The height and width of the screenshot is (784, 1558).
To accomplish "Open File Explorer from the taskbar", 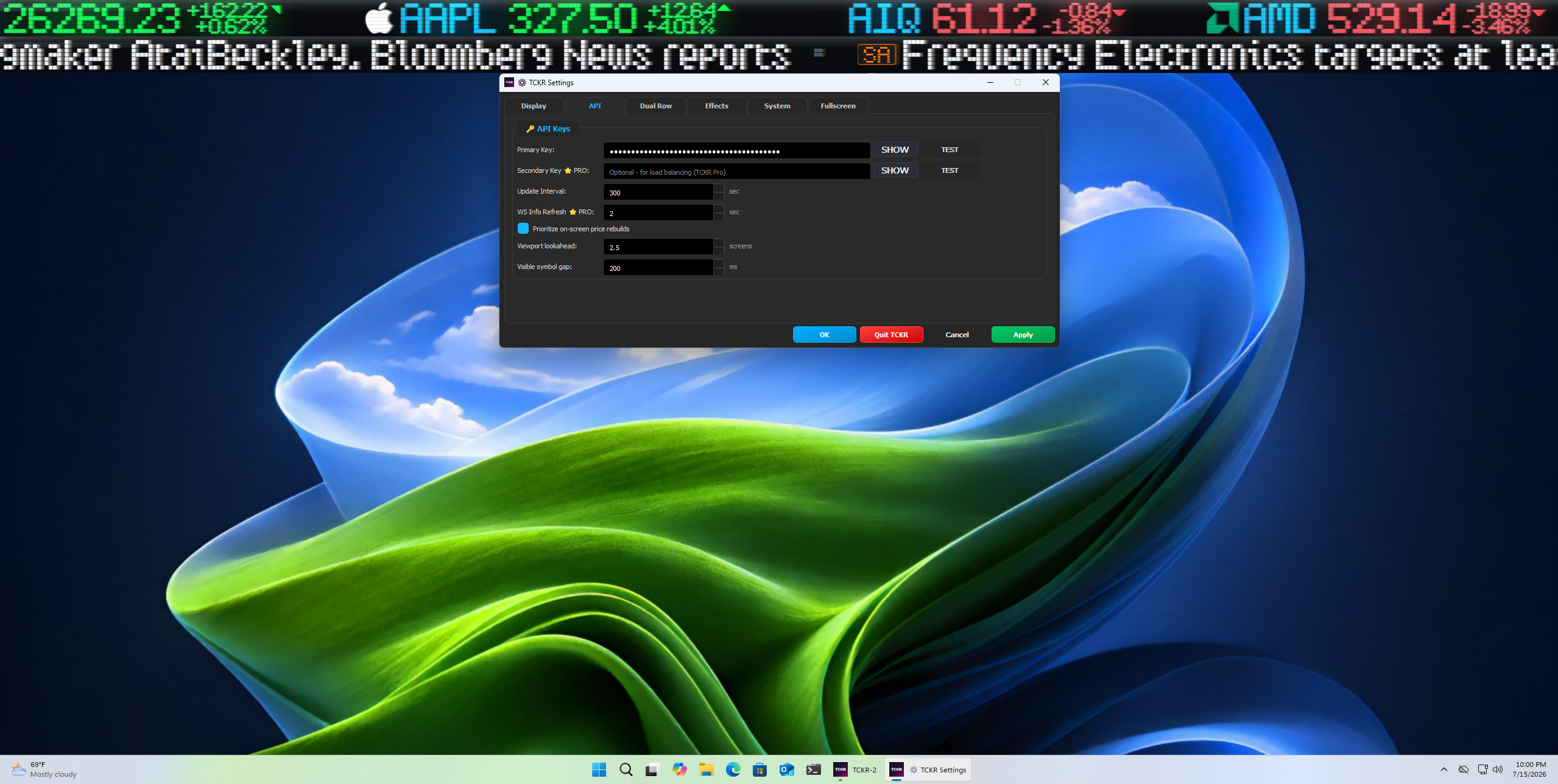I will (x=706, y=769).
